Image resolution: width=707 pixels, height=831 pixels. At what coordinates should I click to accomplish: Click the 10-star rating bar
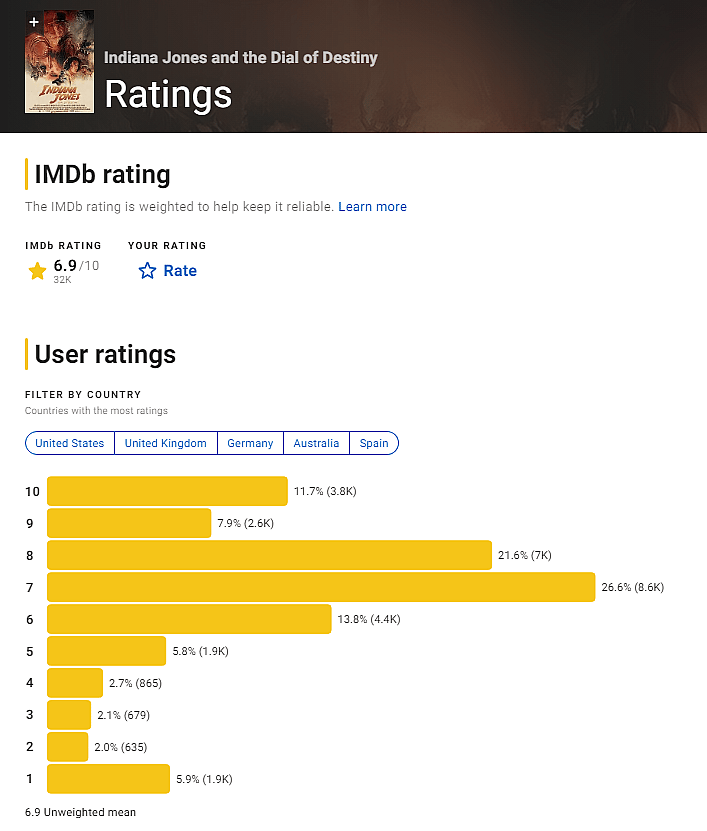pyautogui.click(x=167, y=491)
